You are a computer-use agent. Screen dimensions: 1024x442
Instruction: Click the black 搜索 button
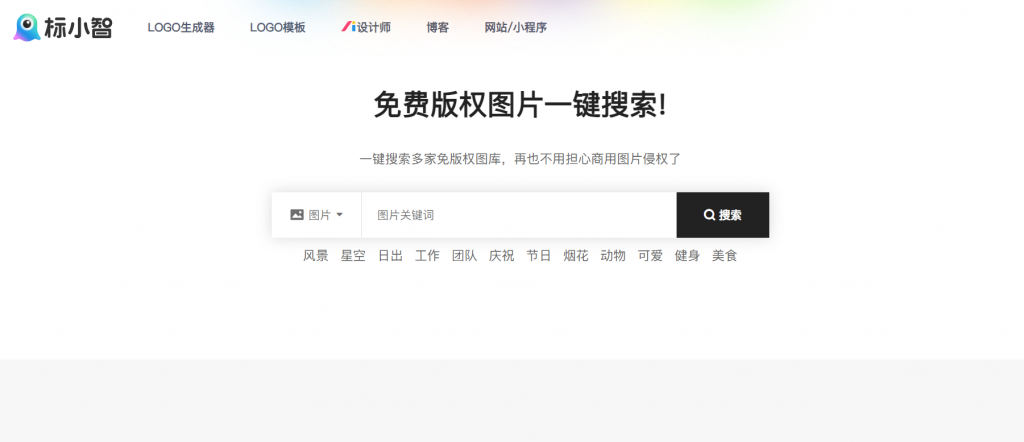pyautogui.click(x=723, y=215)
